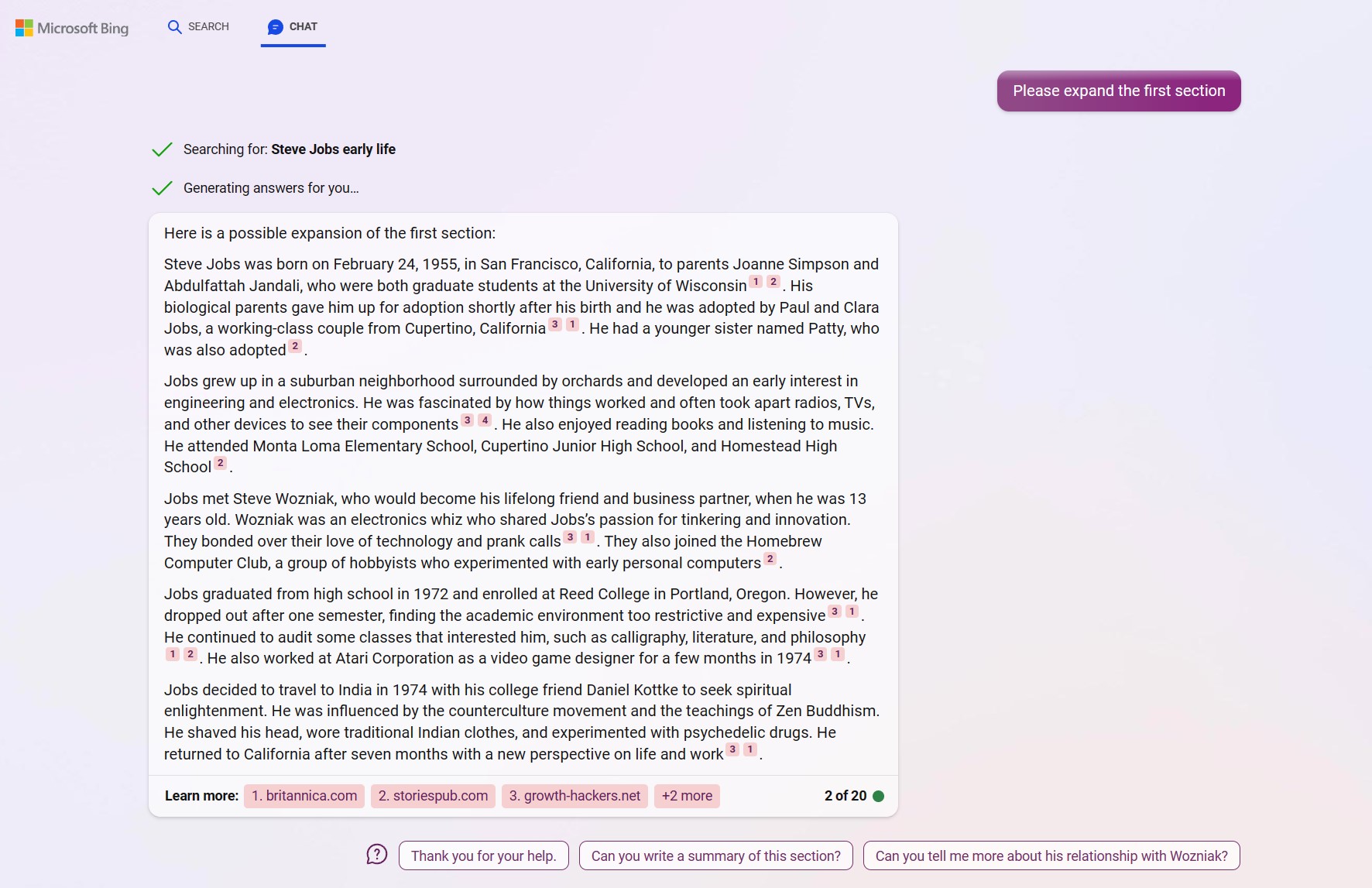
Task: Click citation 3 after 'life and work'
Action: [x=732, y=749]
